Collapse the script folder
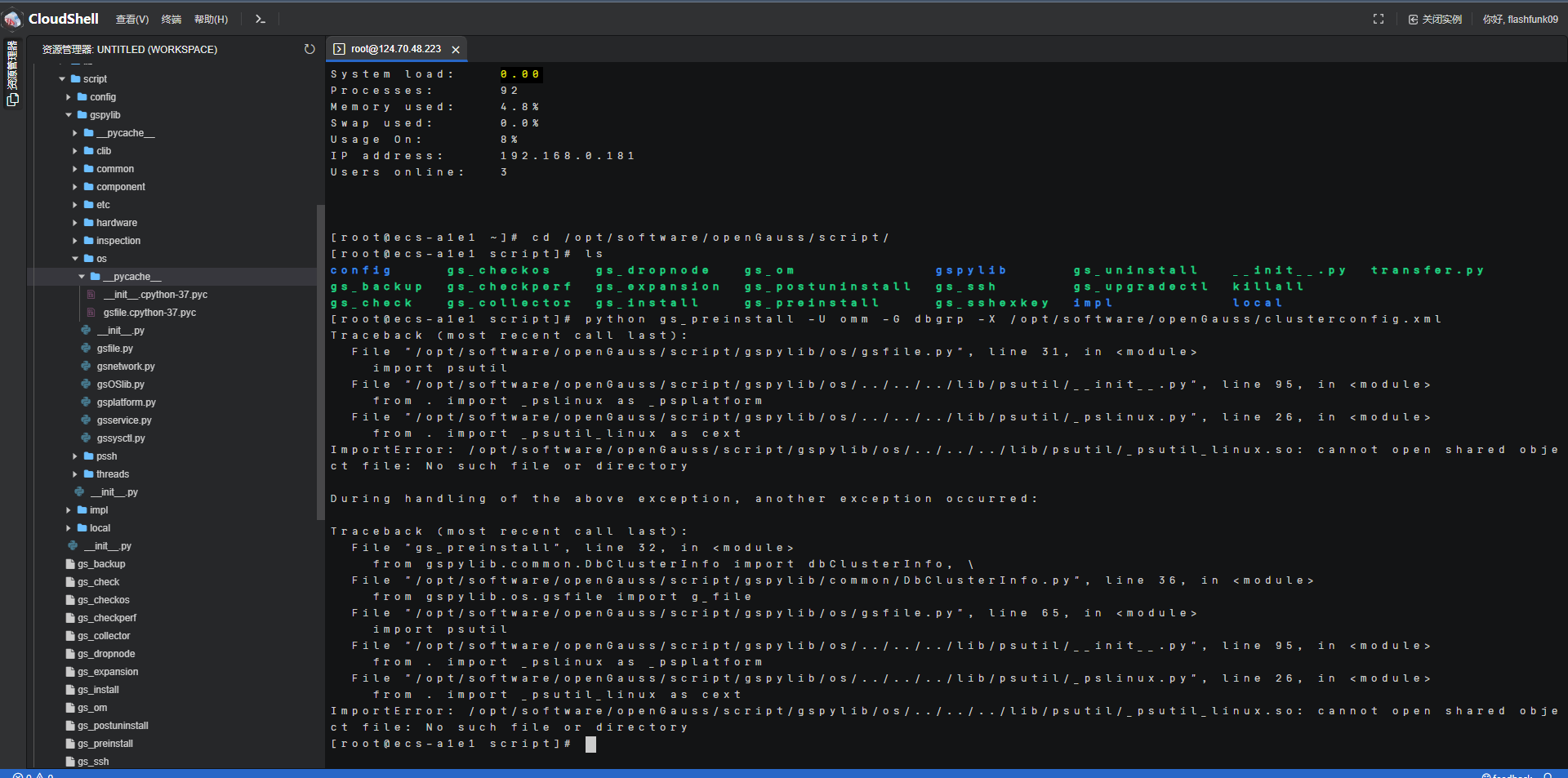The height and width of the screenshot is (778, 1568). pyautogui.click(x=62, y=79)
